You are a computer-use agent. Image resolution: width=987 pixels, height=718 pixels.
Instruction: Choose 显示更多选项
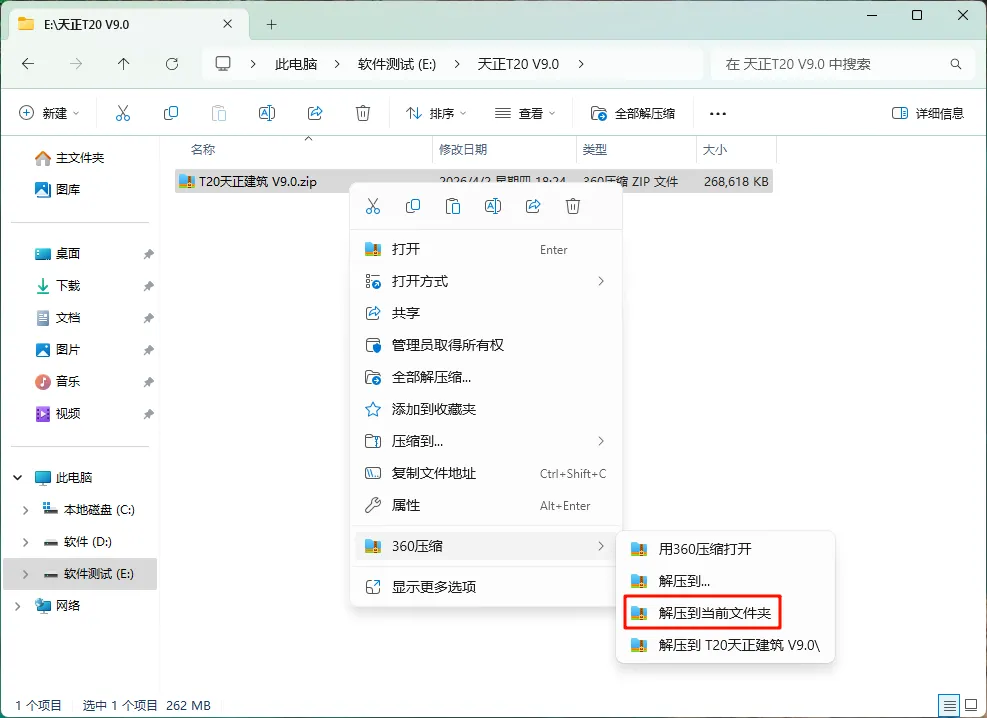point(486,587)
